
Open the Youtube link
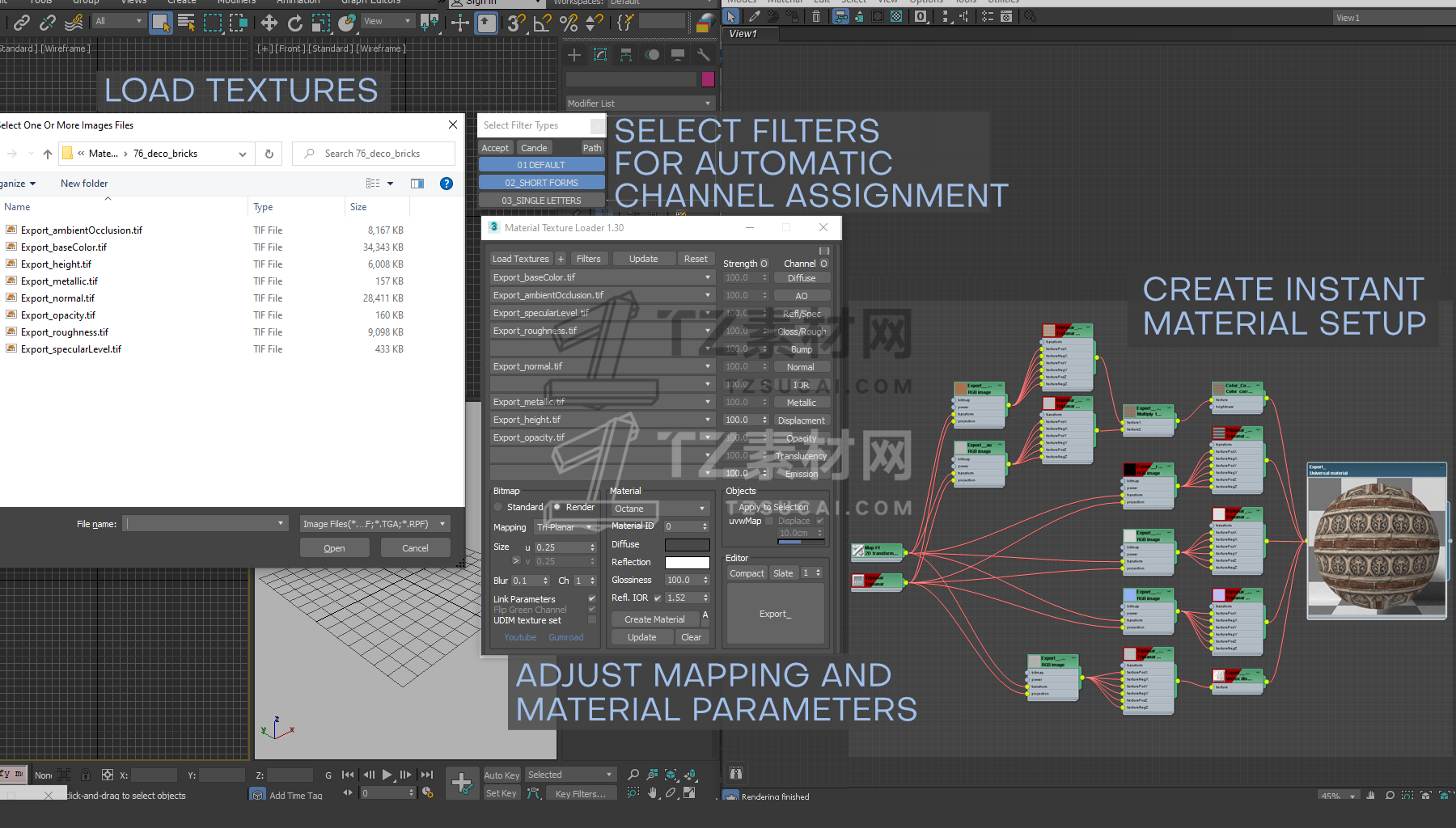[x=520, y=637]
